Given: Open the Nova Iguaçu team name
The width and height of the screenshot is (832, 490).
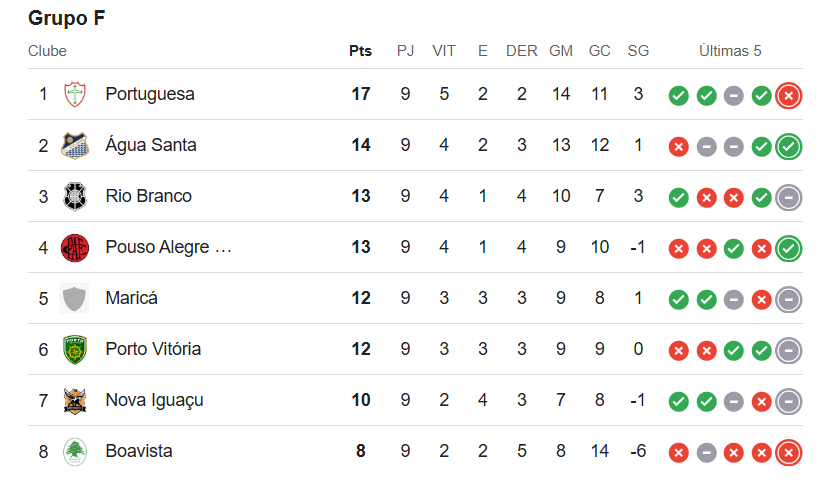Looking at the screenshot, I should [154, 400].
